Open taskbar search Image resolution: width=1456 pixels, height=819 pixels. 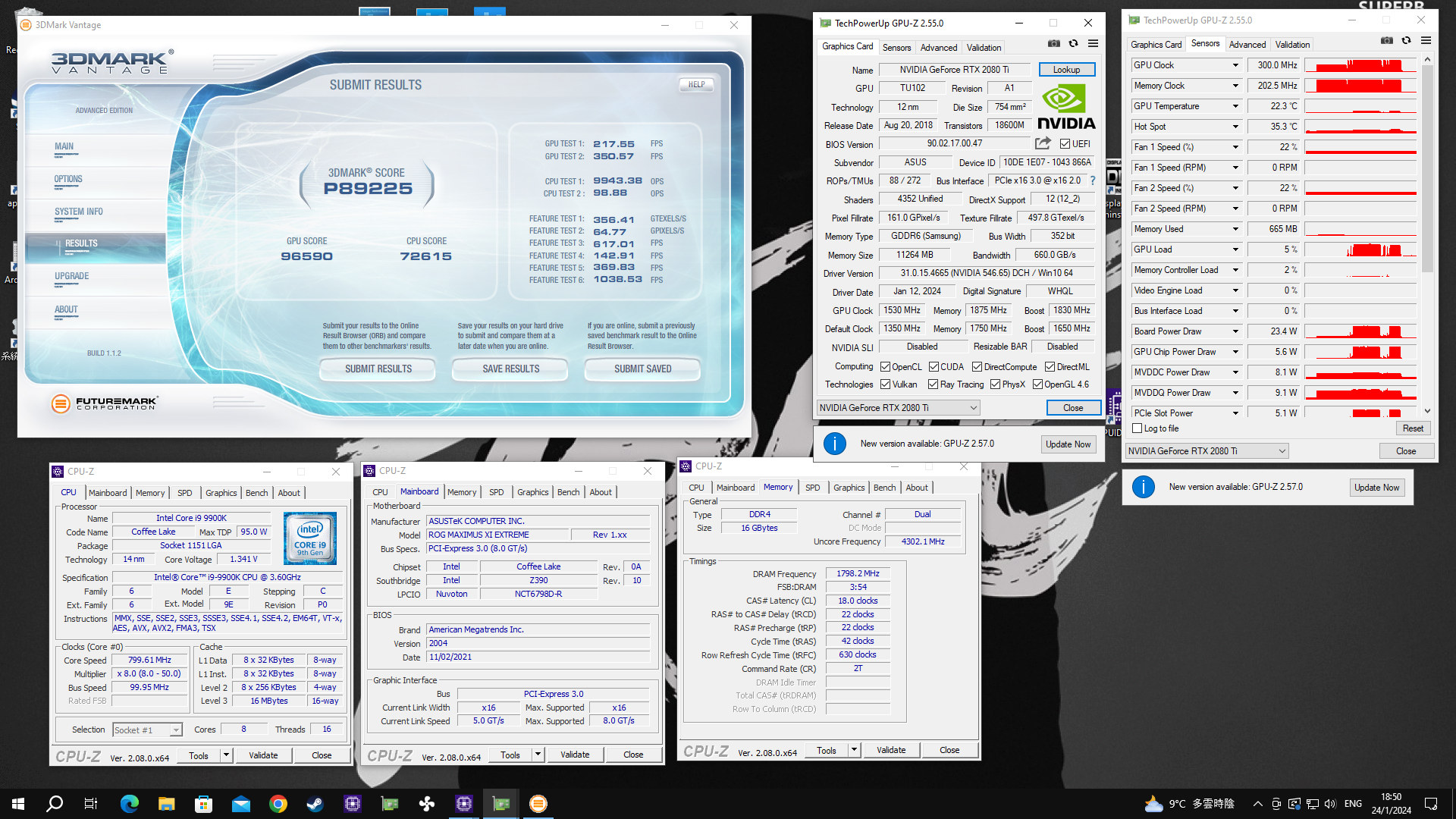tap(55, 804)
